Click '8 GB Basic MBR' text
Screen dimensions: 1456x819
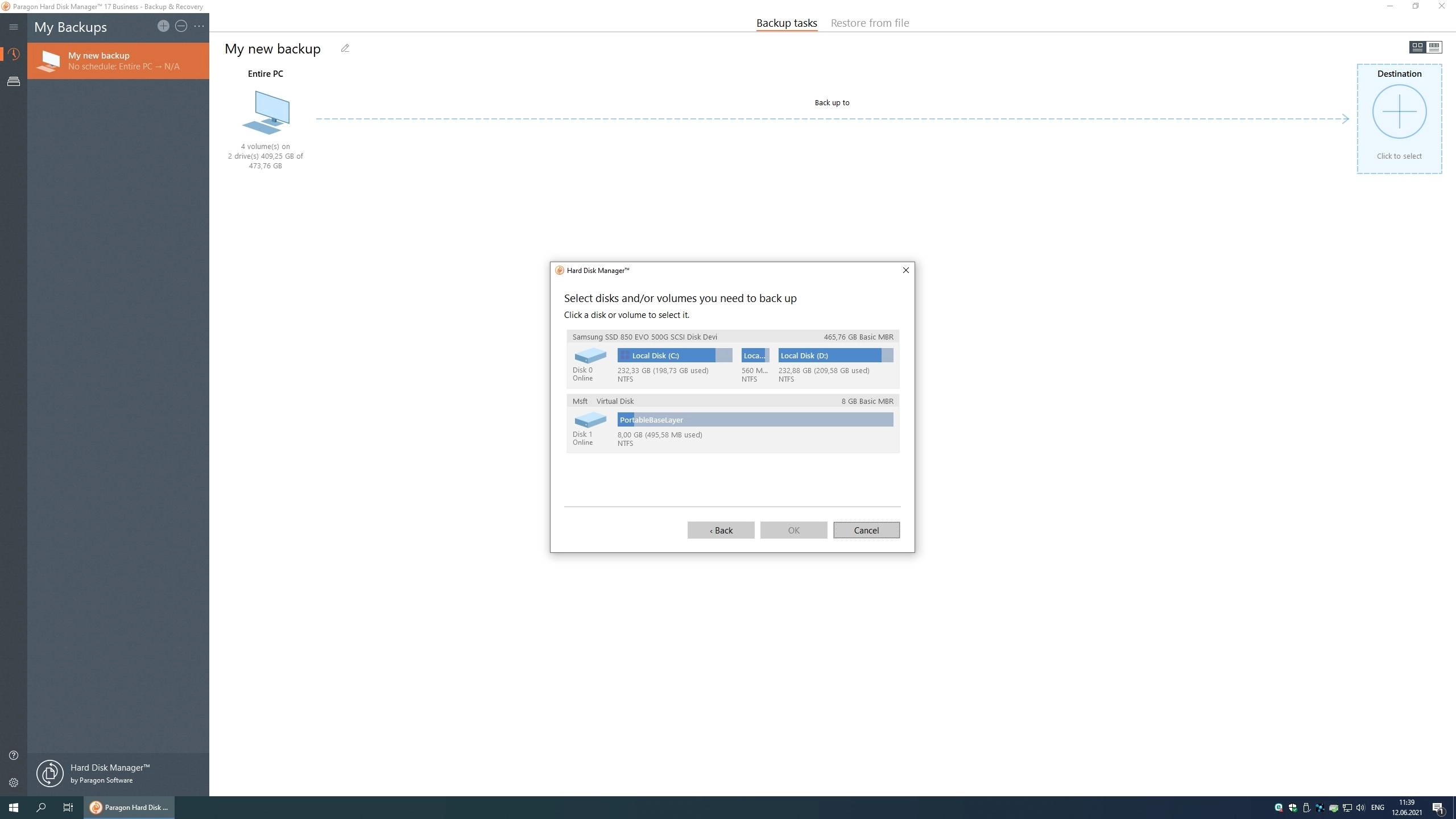[x=867, y=401]
